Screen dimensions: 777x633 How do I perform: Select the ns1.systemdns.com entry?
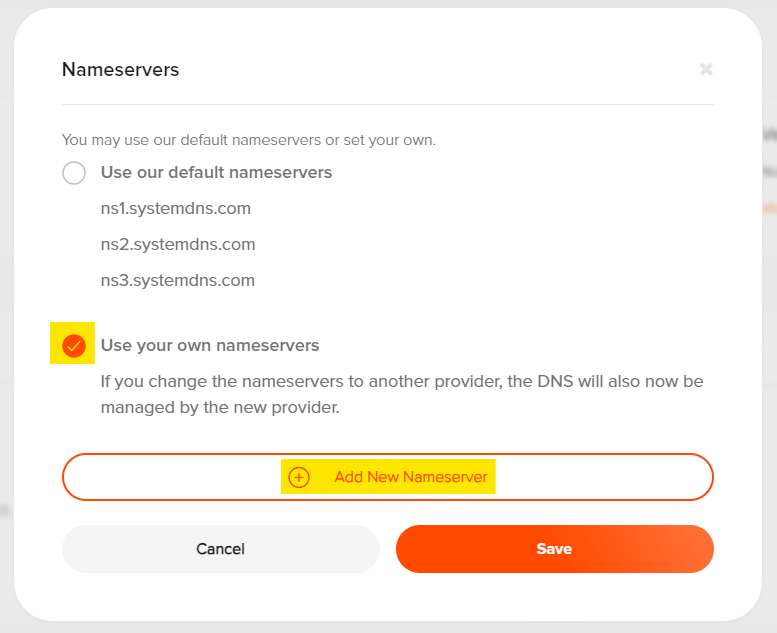(175, 209)
